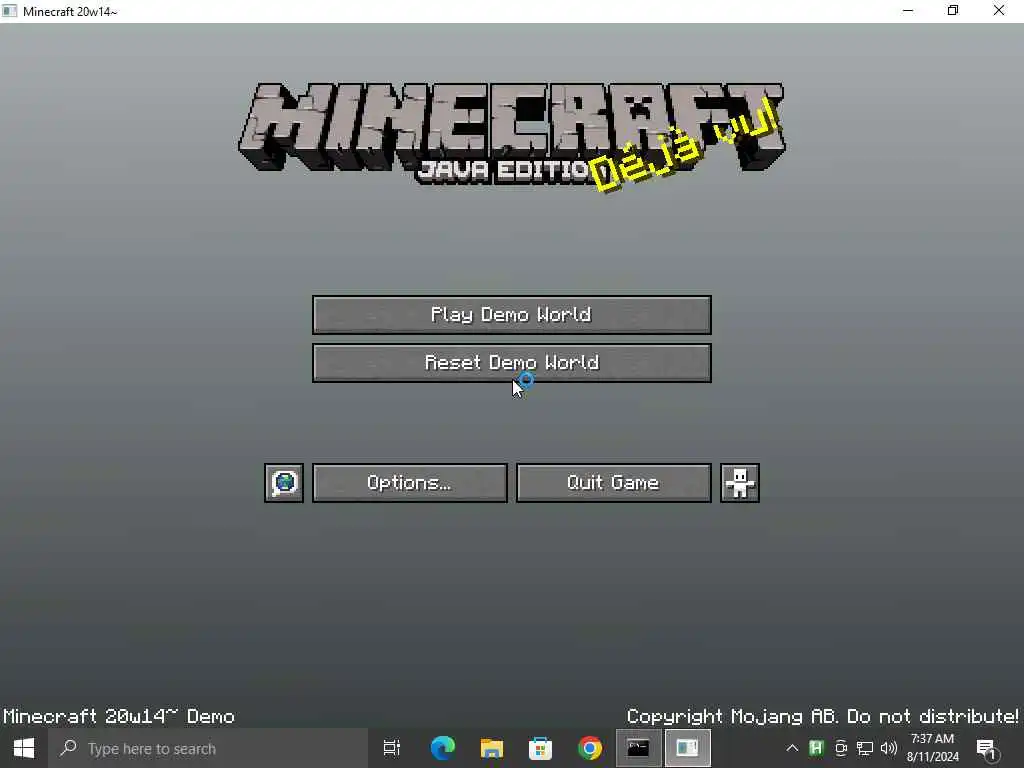The width and height of the screenshot is (1024, 768).
Task: Open the Windows Start menu
Action: click(24, 748)
